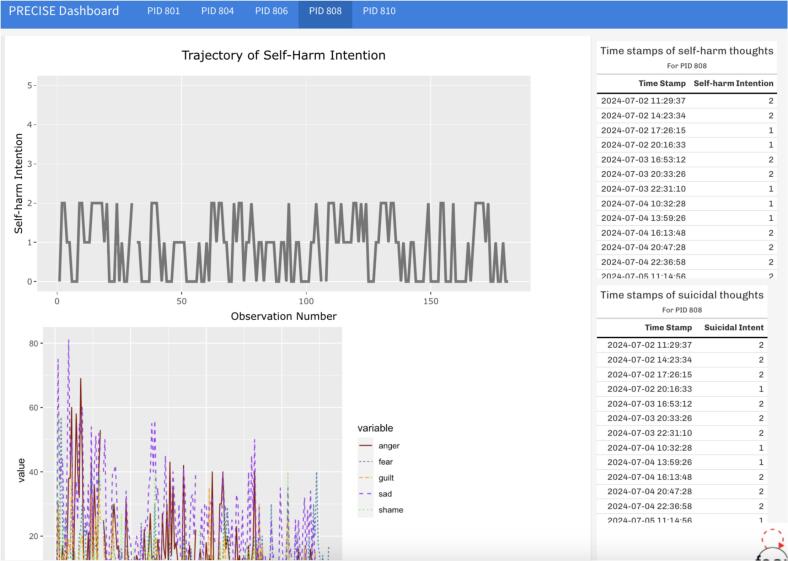Click the Observation Number axis label
788x561 pixels.
point(283,316)
